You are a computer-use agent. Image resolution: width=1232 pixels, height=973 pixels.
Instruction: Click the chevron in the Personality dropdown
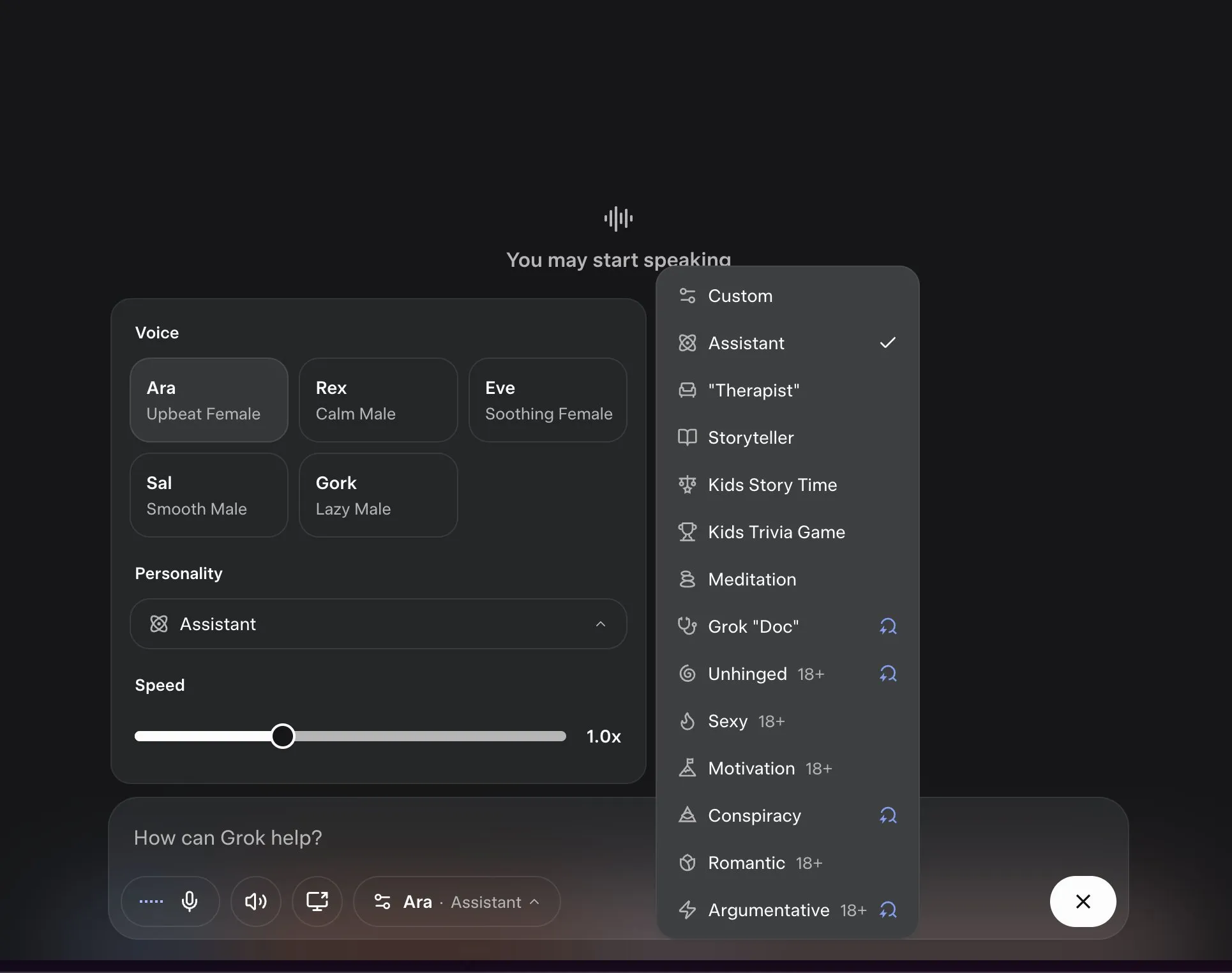[x=600, y=624]
